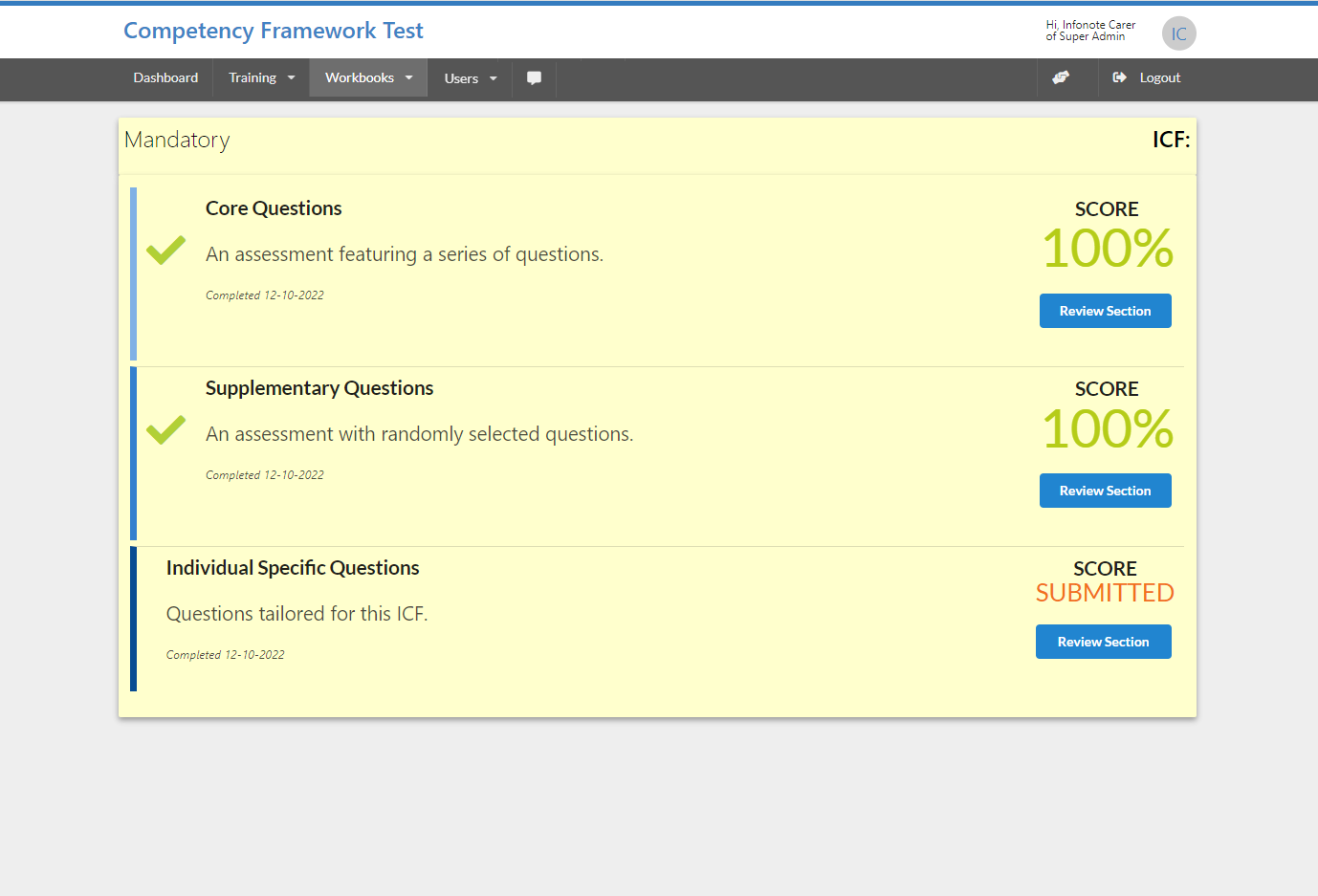Go to the Dashboard menu item
Image resolution: width=1318 pixels, height=896 pixels.
tap(165, 78)
